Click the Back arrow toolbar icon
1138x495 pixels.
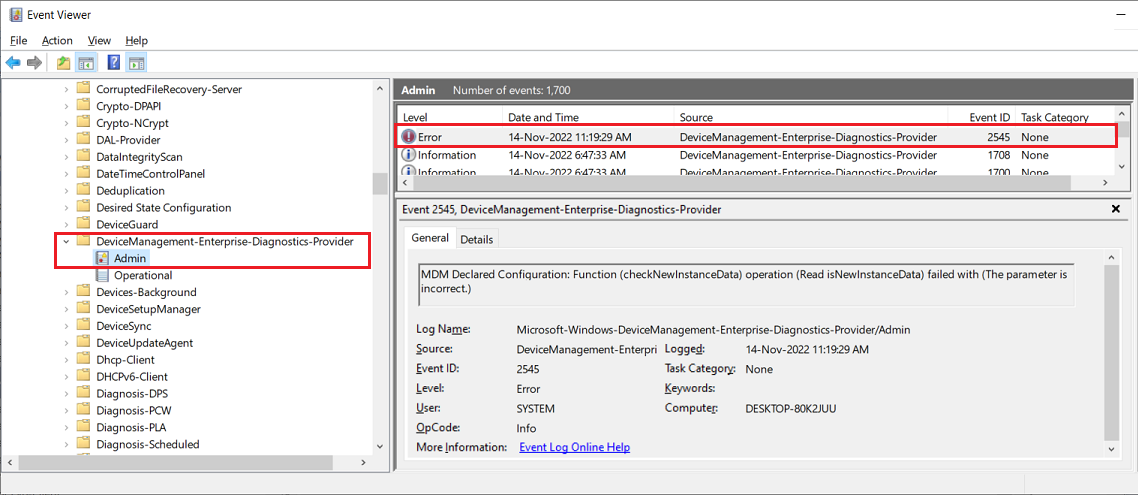tap(13, 63)
